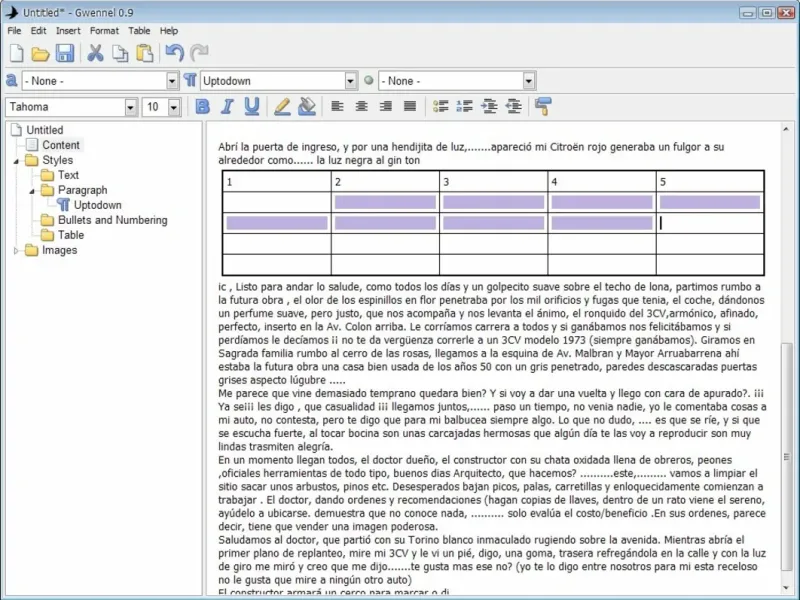Collapse the Paragraph tree folder
Viewport: 800px width, 600px height.
[32, 191]
